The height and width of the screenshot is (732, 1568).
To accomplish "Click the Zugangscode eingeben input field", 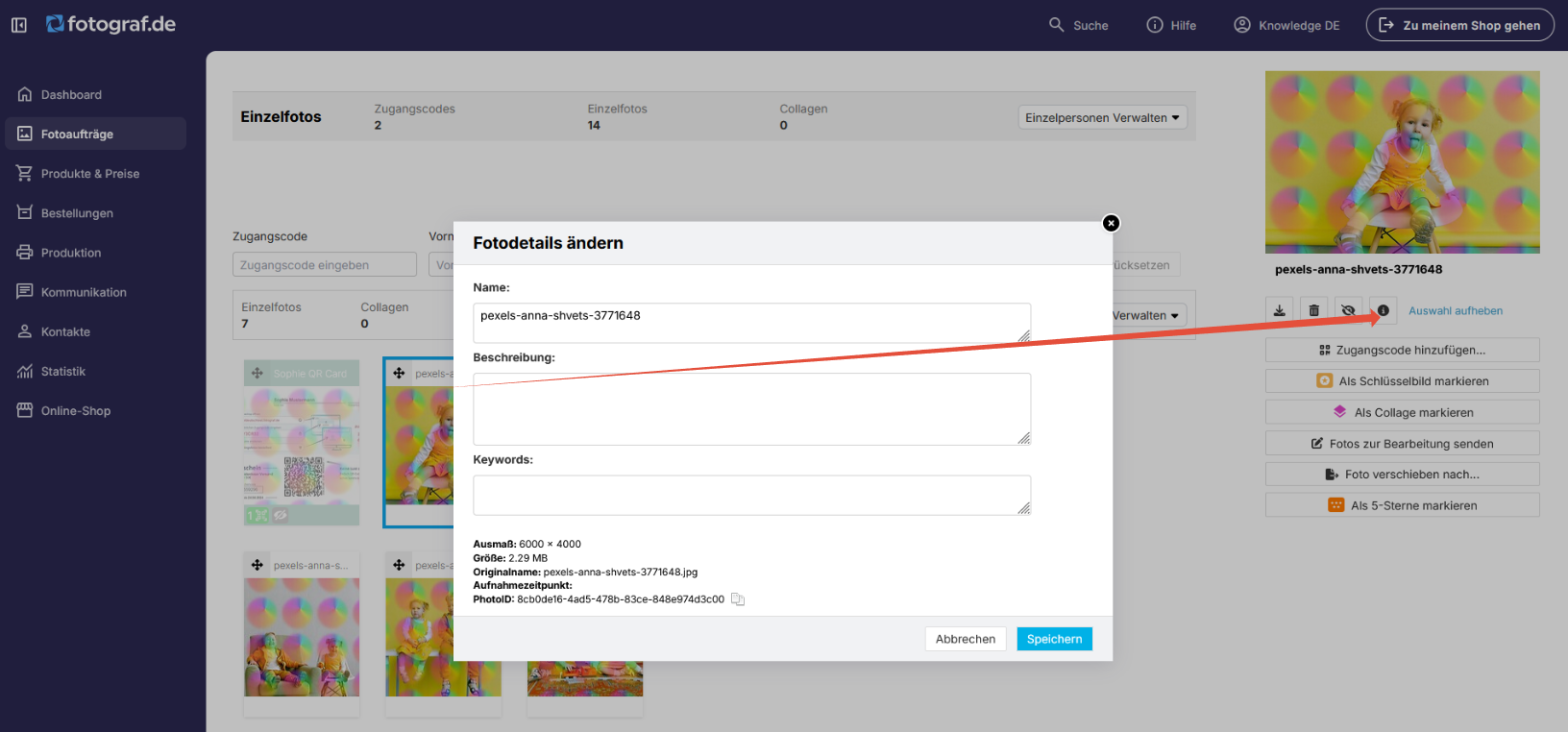I will 325,265.
